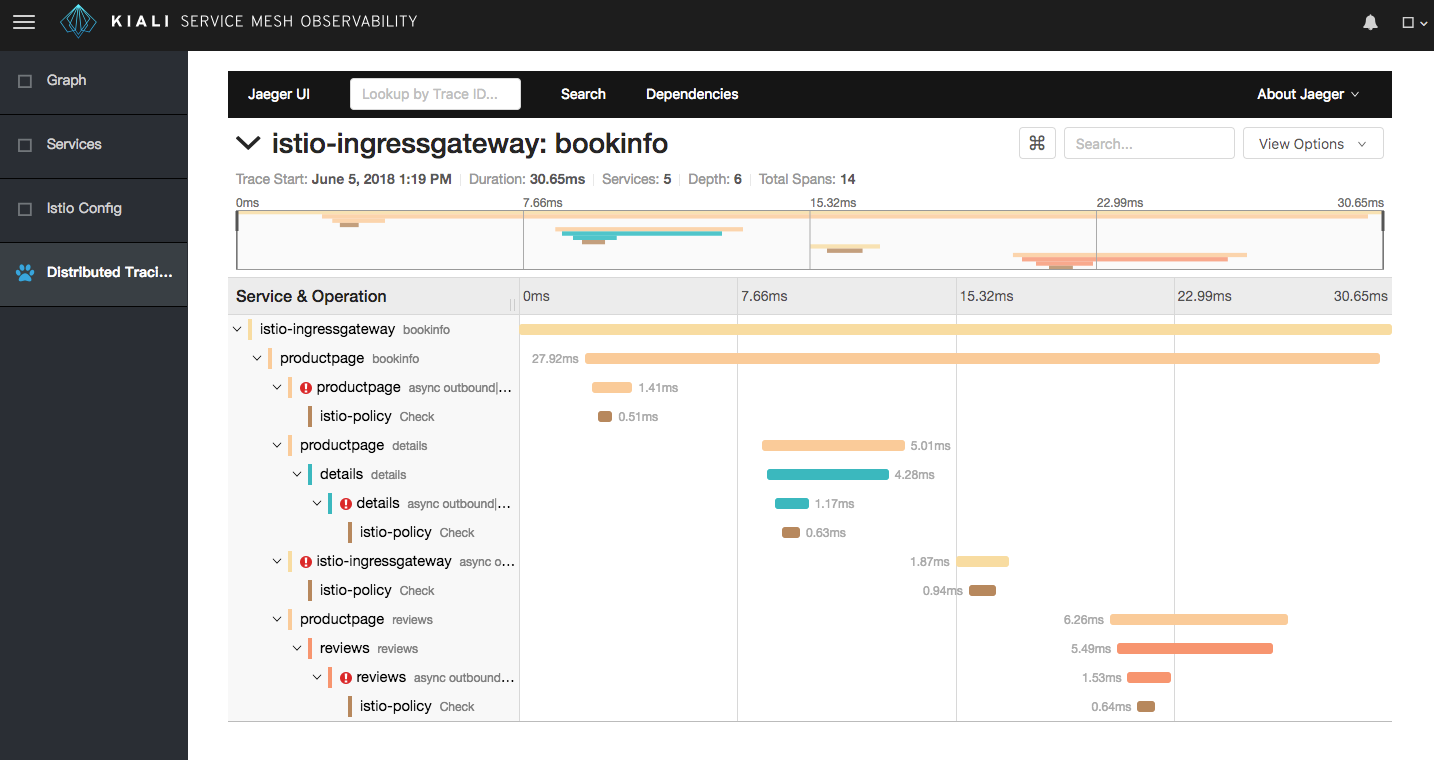The height and width of the screenshot is (760, 1434).
Task: Click error icon on details async span
Action: click(x=346, y=504)
